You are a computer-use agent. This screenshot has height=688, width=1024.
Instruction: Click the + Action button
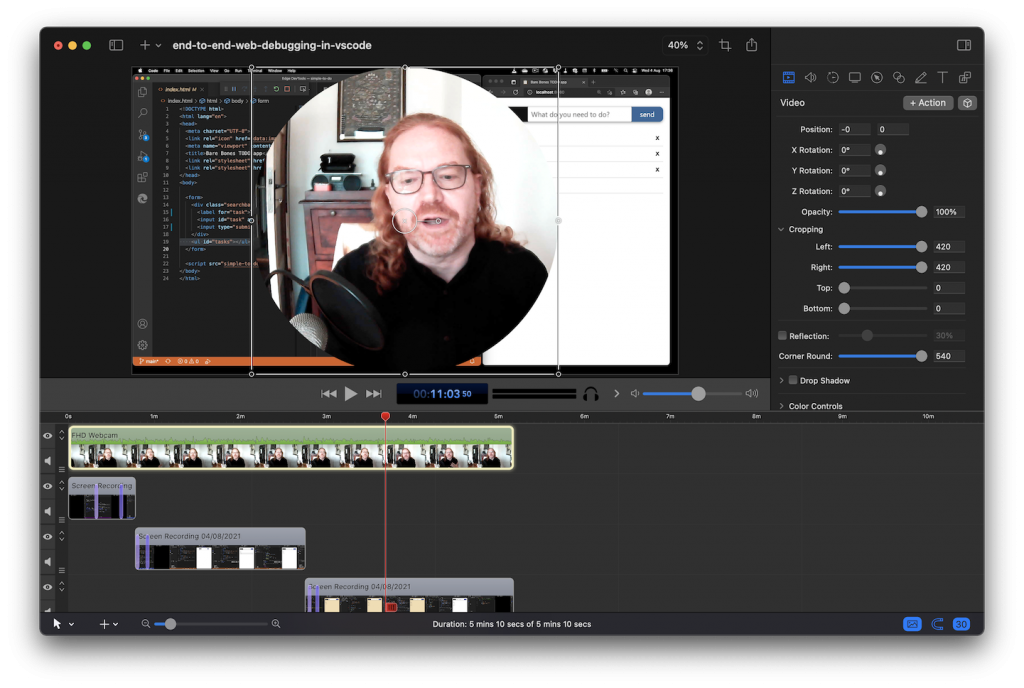click(928, 103)
